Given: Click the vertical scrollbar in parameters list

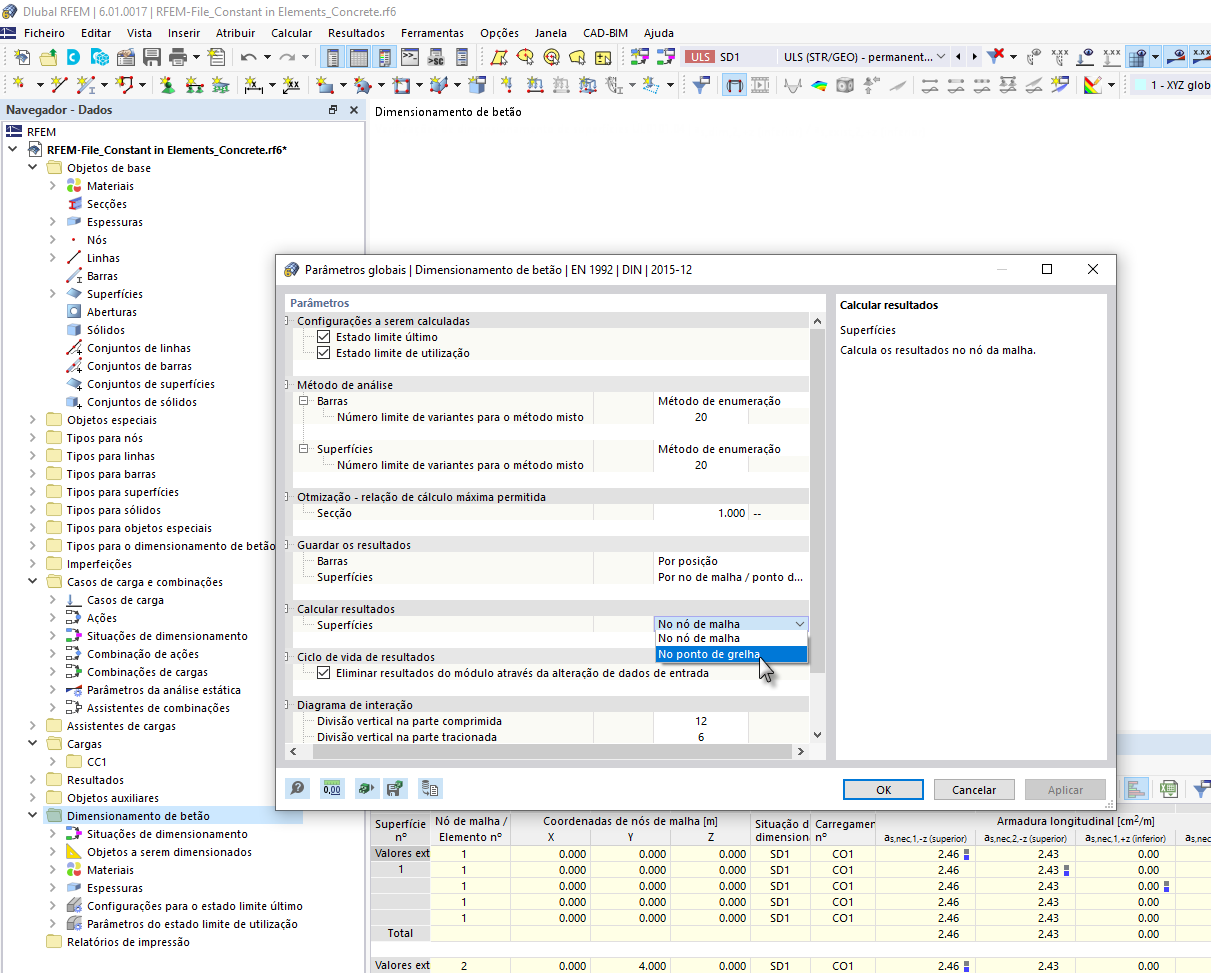Looking at the screenshot, I should (817, 500).
